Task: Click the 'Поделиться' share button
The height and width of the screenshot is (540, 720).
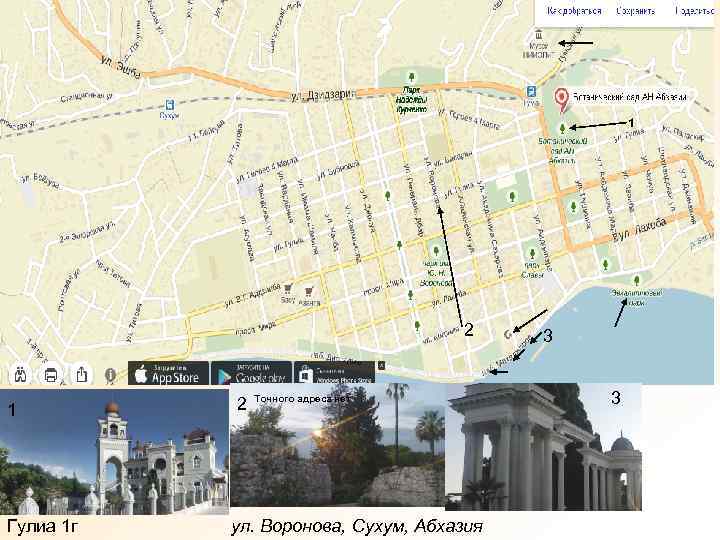Action: (694, 11)
